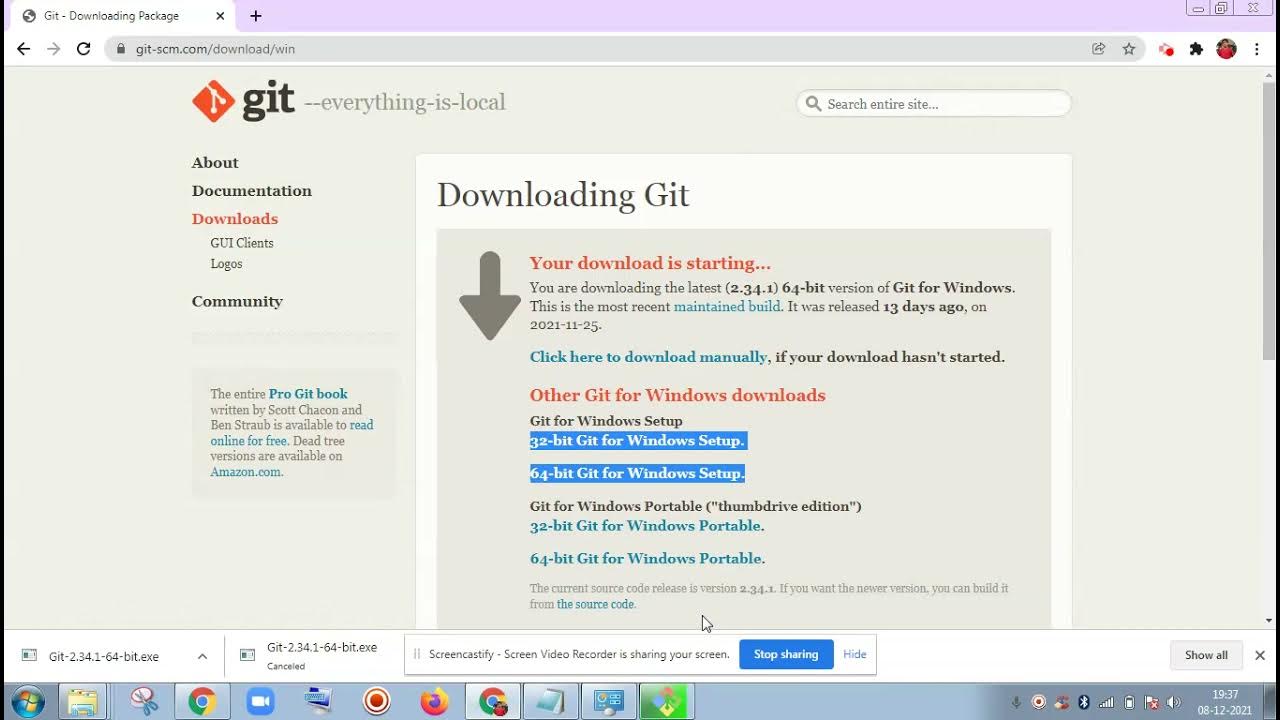The image size is (1280, 720).
Task: Click the share page icon in address bar
Action: 1098,48
